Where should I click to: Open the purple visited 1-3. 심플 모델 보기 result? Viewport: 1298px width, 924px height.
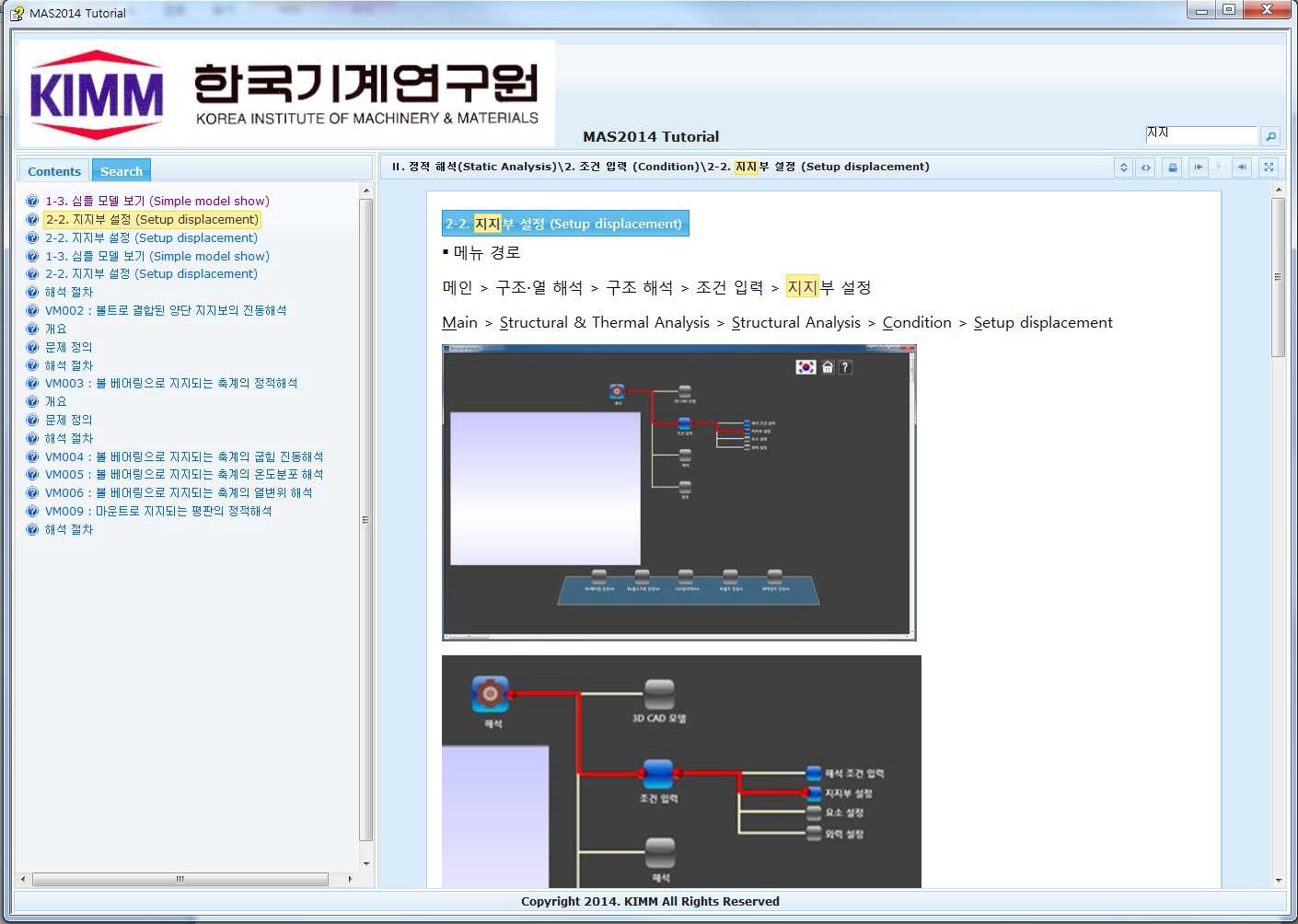point(157,201)
